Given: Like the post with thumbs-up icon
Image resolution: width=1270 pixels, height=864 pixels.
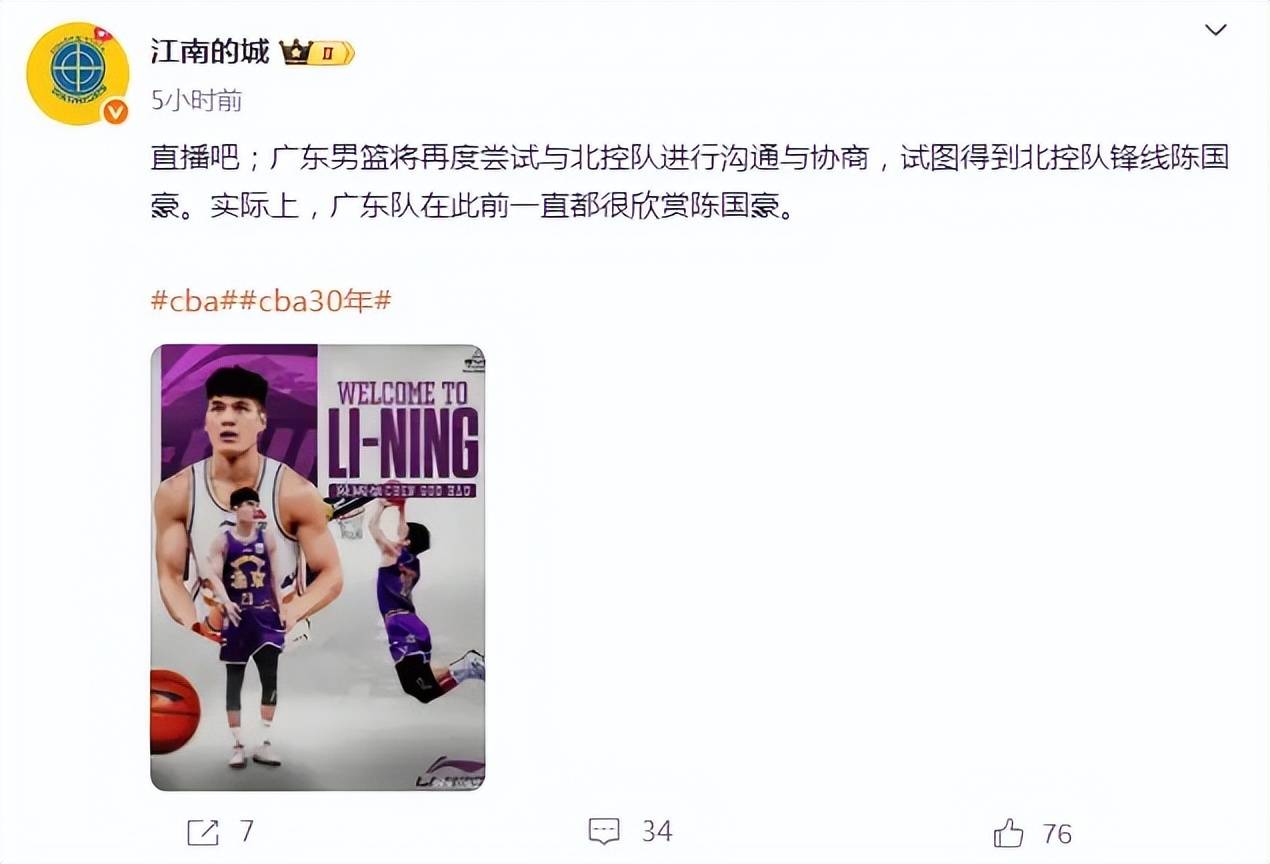Looking at the screenshot, I should (x=1008, y=832).
